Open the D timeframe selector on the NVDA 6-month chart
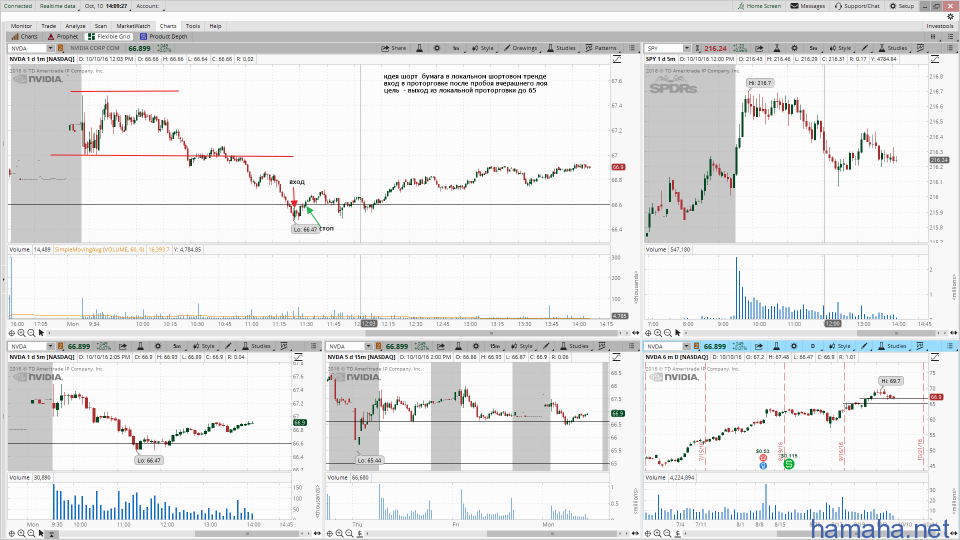This screenshot has height=540, width=960. tap(812, 347)
